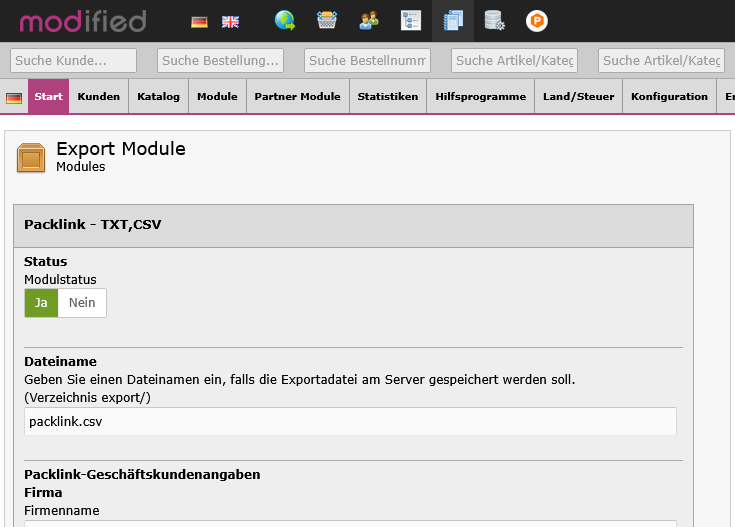Click the highlighted documents modules icon
Image resolution: width=735 pixels, height=527 pixels.
point(453,20)
